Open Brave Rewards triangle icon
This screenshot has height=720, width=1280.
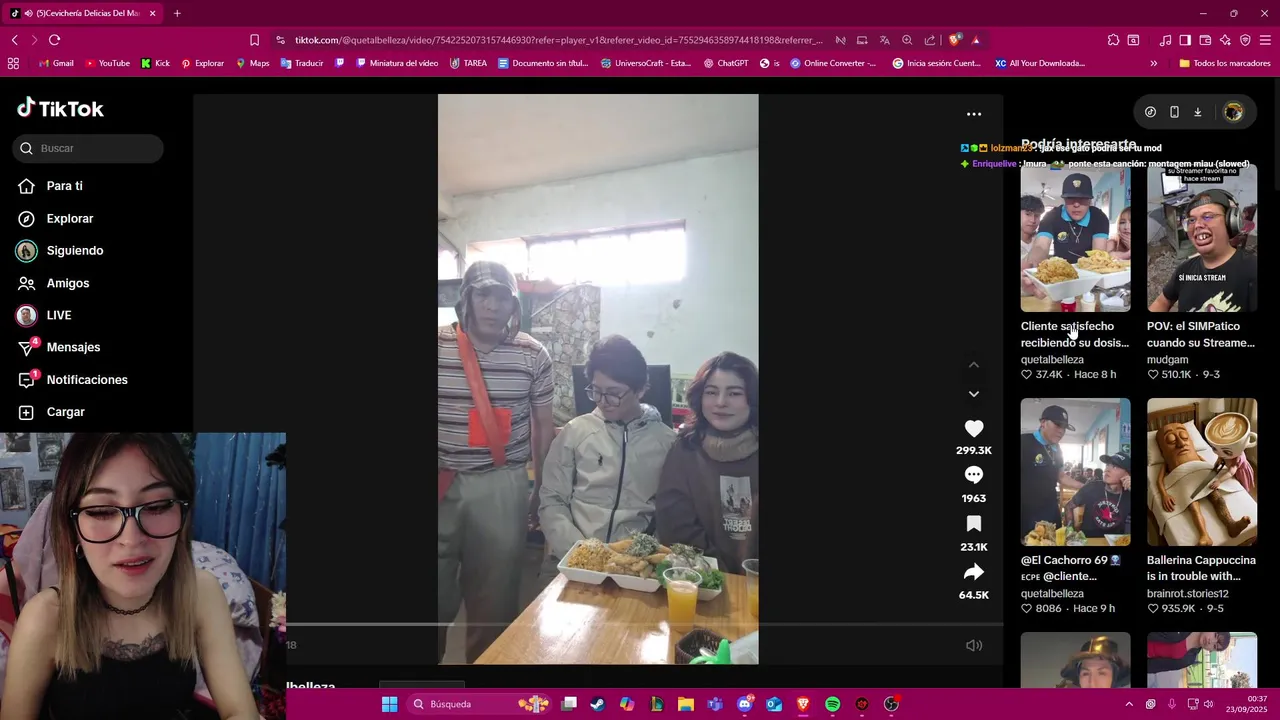[x=976, y=40]
